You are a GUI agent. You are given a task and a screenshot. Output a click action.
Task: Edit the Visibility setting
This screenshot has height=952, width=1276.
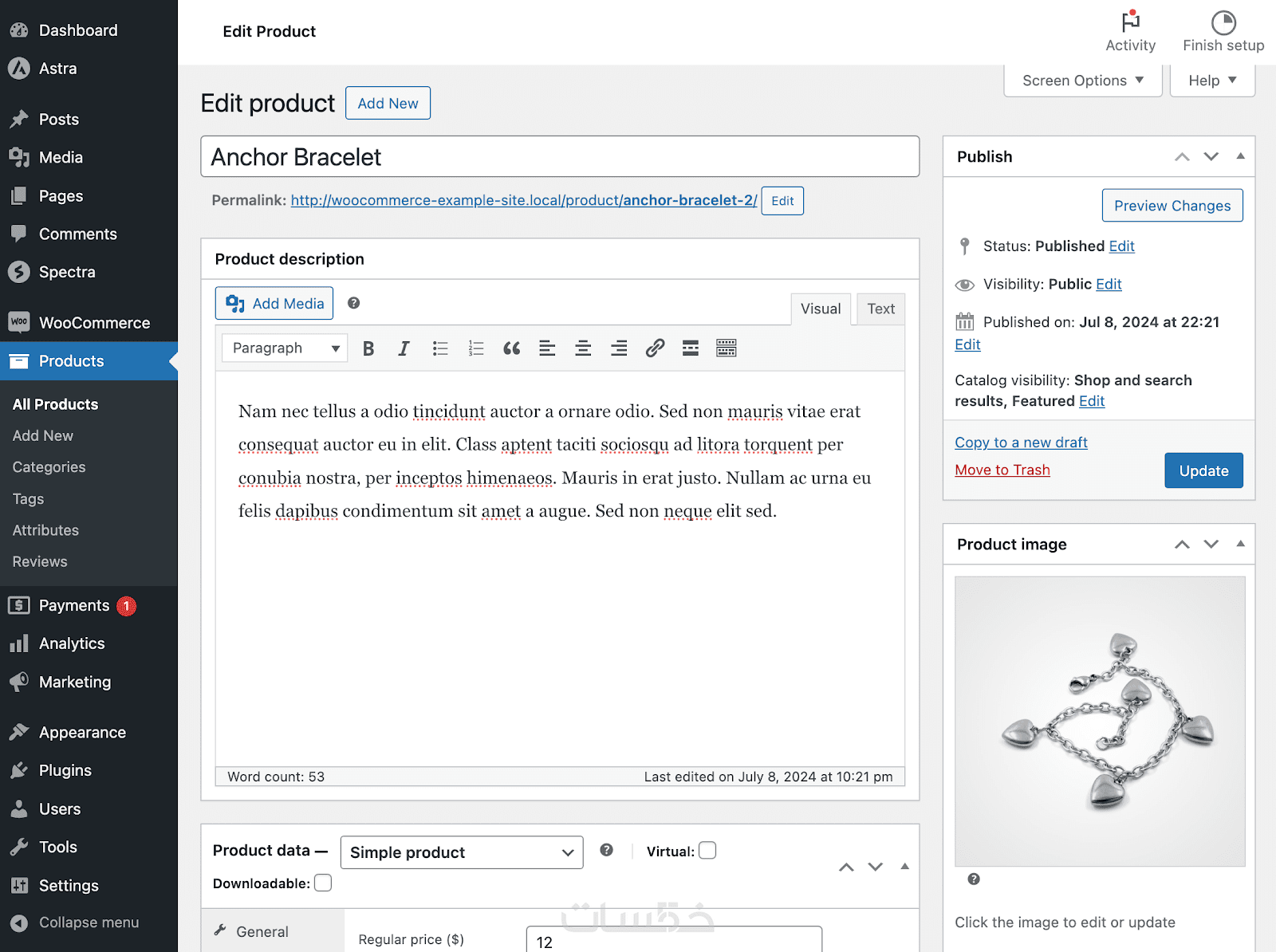point(1109,284)
